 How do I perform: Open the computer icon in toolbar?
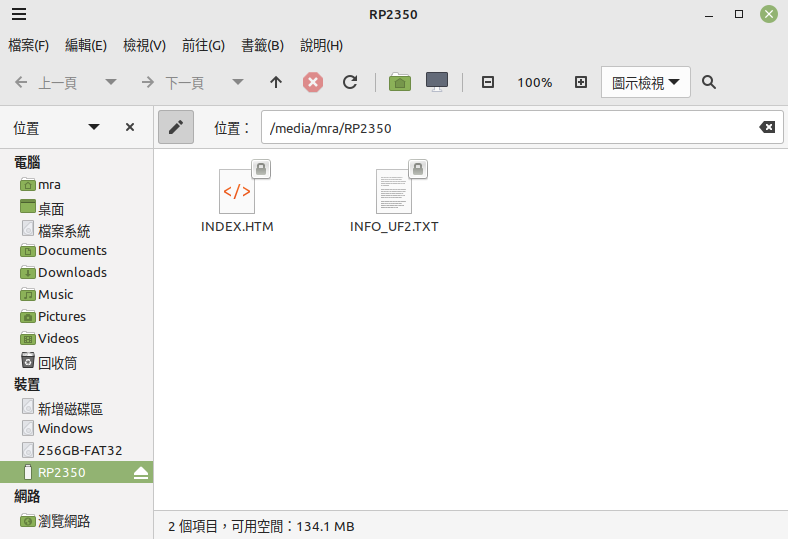[x=437, y=81]
